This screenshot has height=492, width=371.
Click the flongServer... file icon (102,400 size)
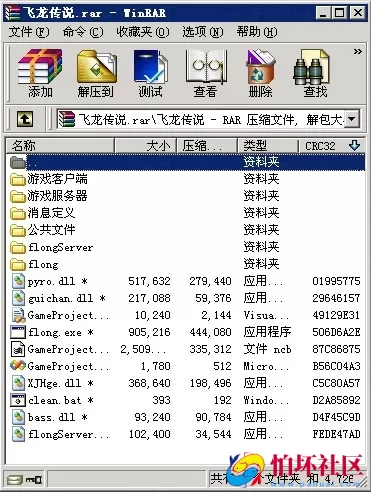coord(18,434)
